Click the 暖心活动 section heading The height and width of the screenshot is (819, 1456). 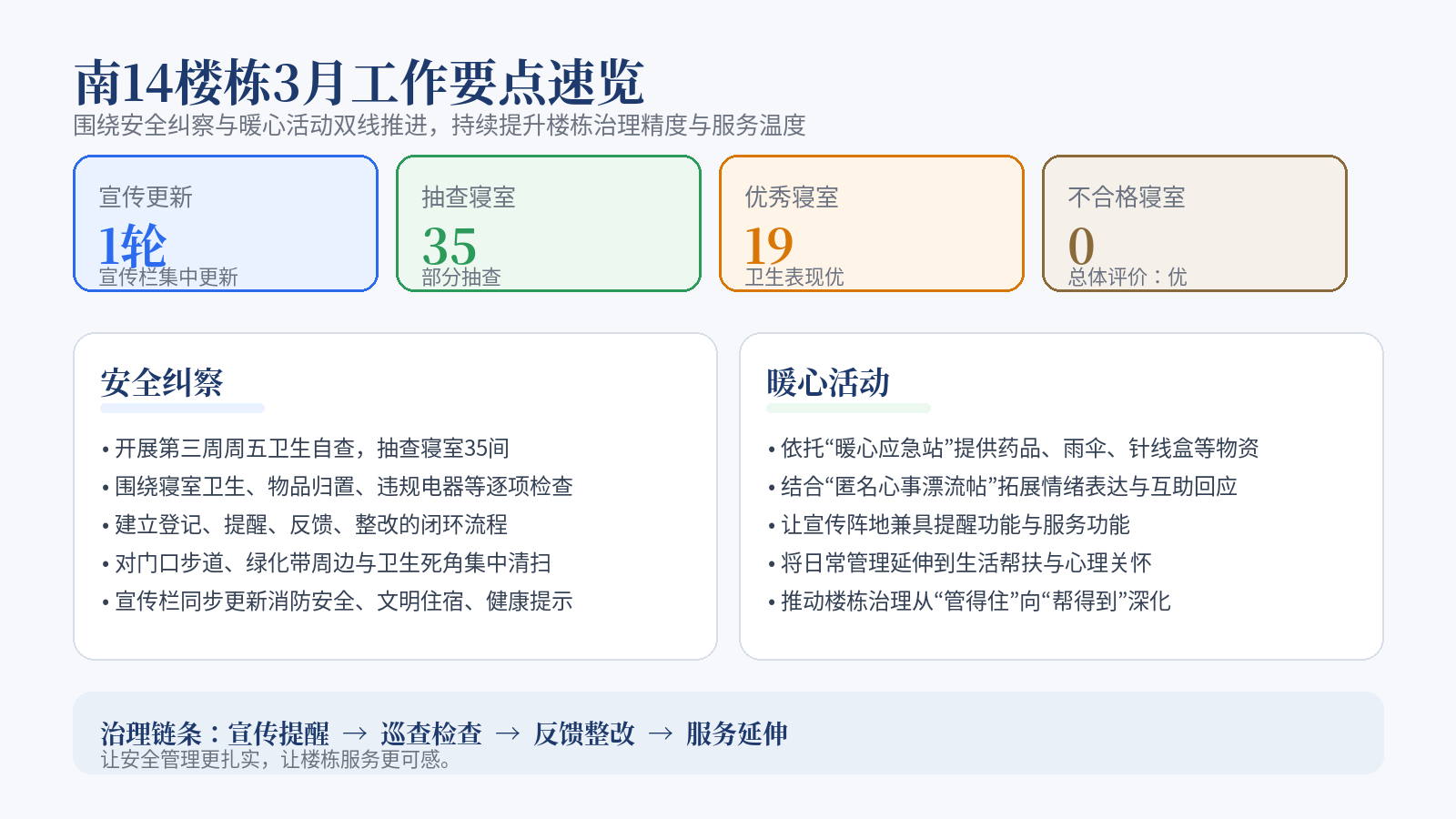(x=828, y=382)
